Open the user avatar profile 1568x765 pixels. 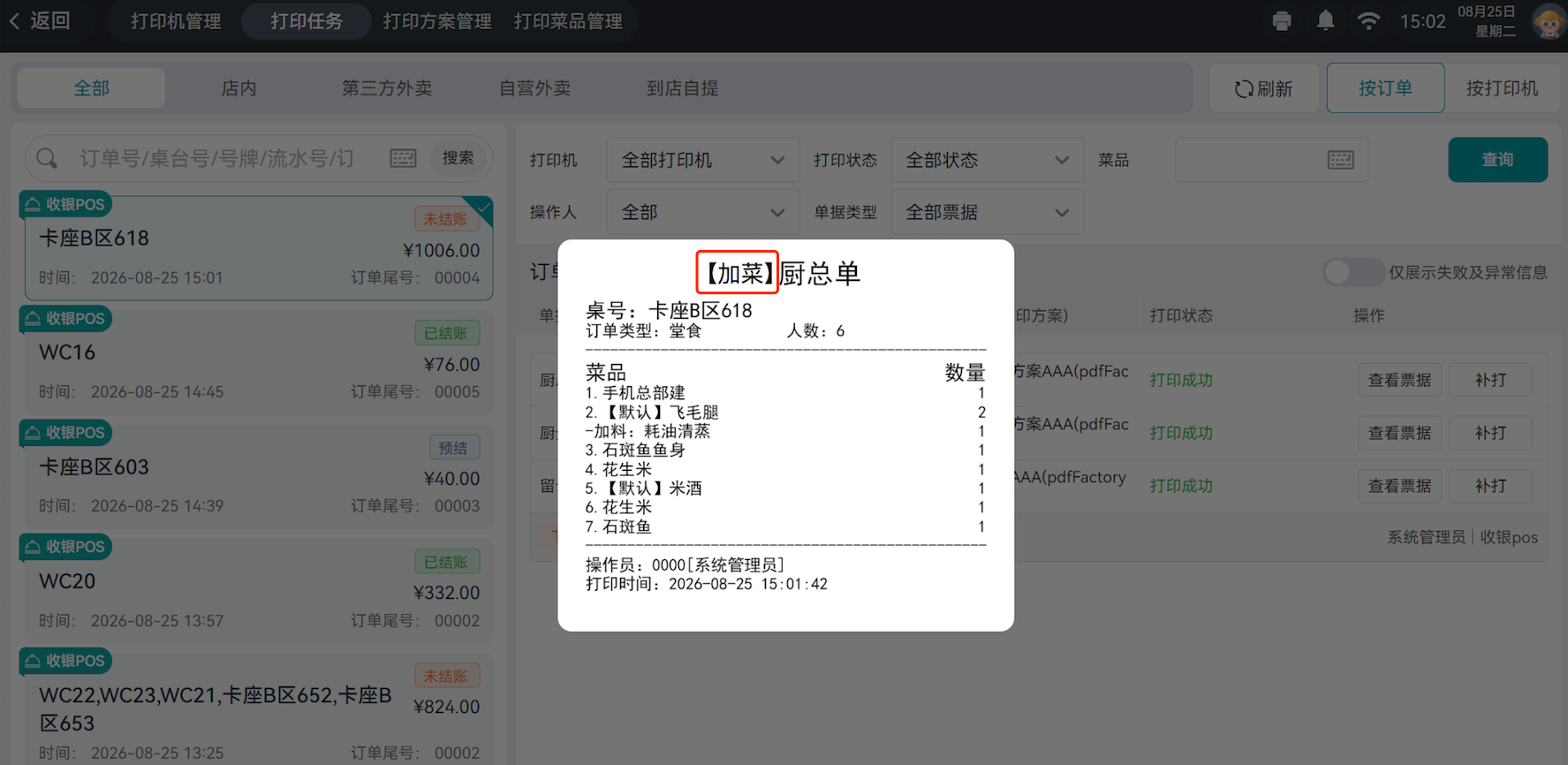(x=1549, y=21)
